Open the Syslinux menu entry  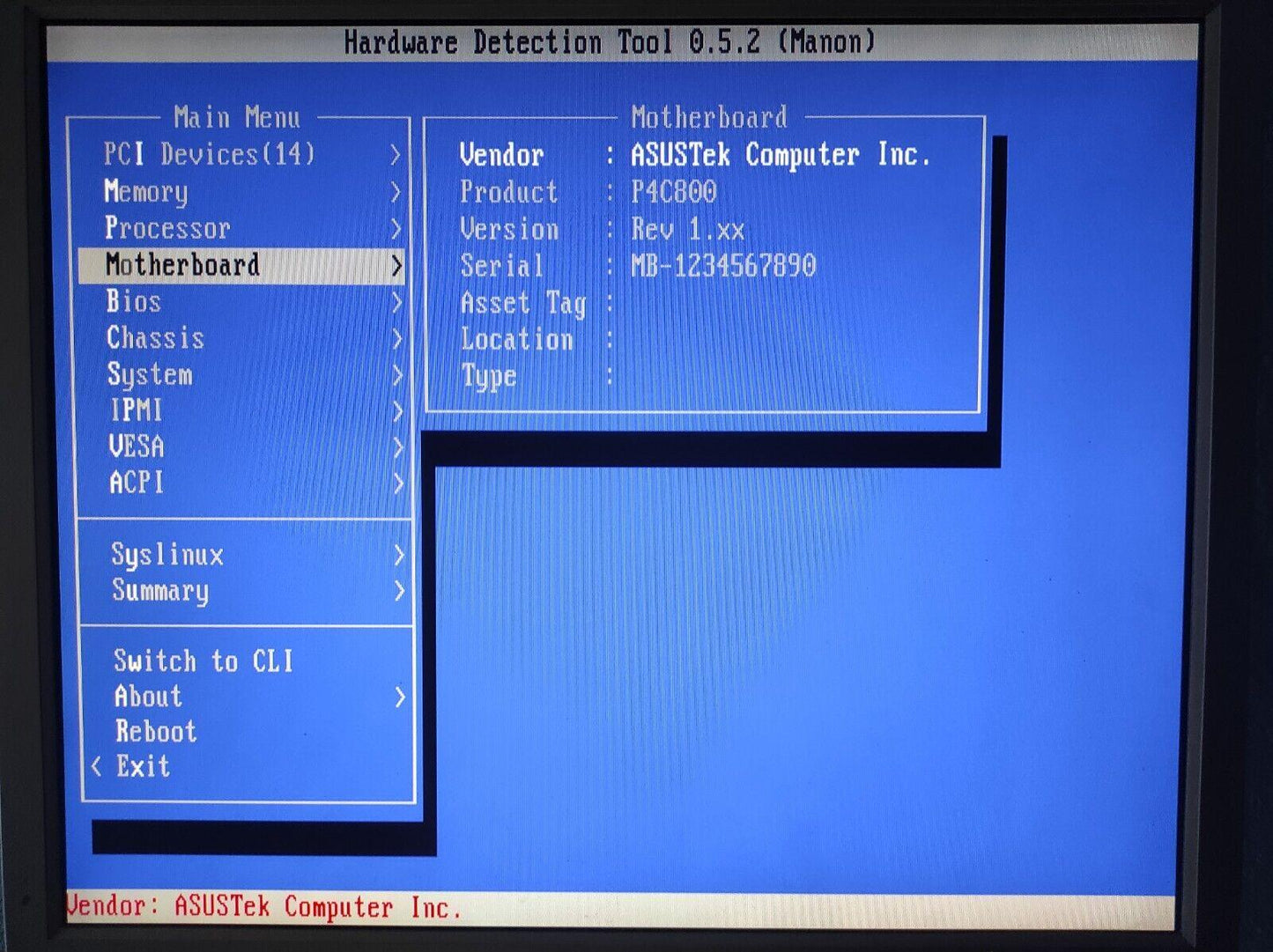point(167,555)
